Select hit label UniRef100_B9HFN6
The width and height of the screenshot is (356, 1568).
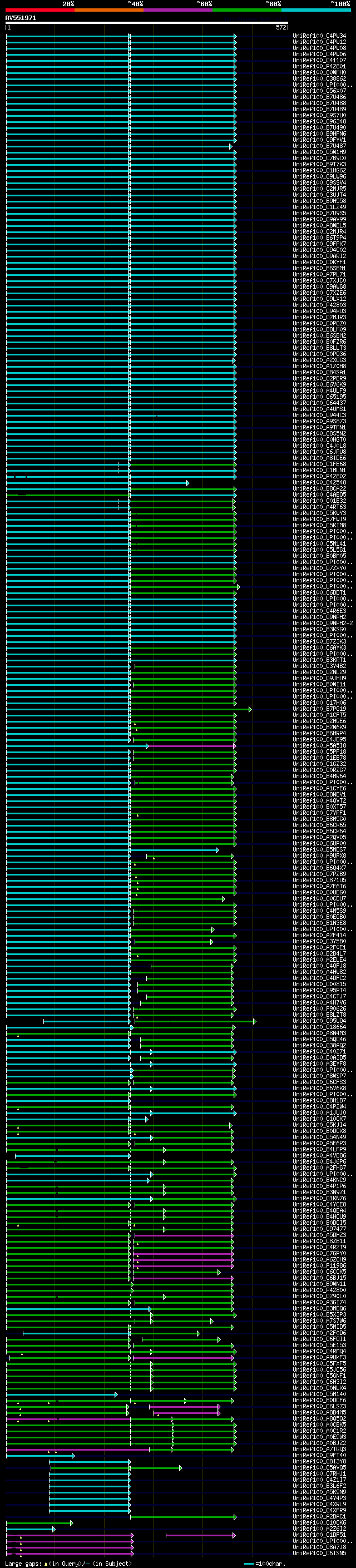(x=319, y=134)
